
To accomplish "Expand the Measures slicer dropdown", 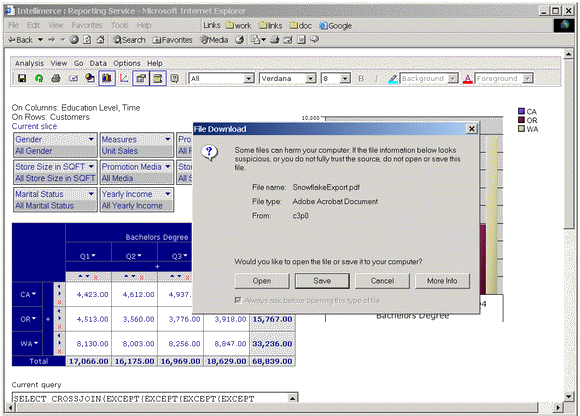I will (x=168, y=139).
